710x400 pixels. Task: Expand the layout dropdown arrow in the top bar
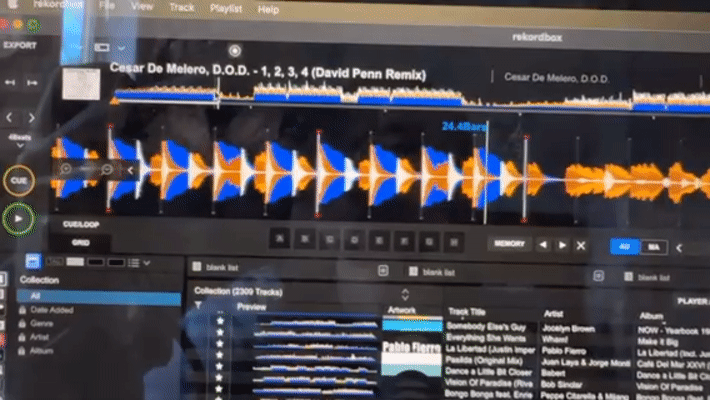(121, 48)
